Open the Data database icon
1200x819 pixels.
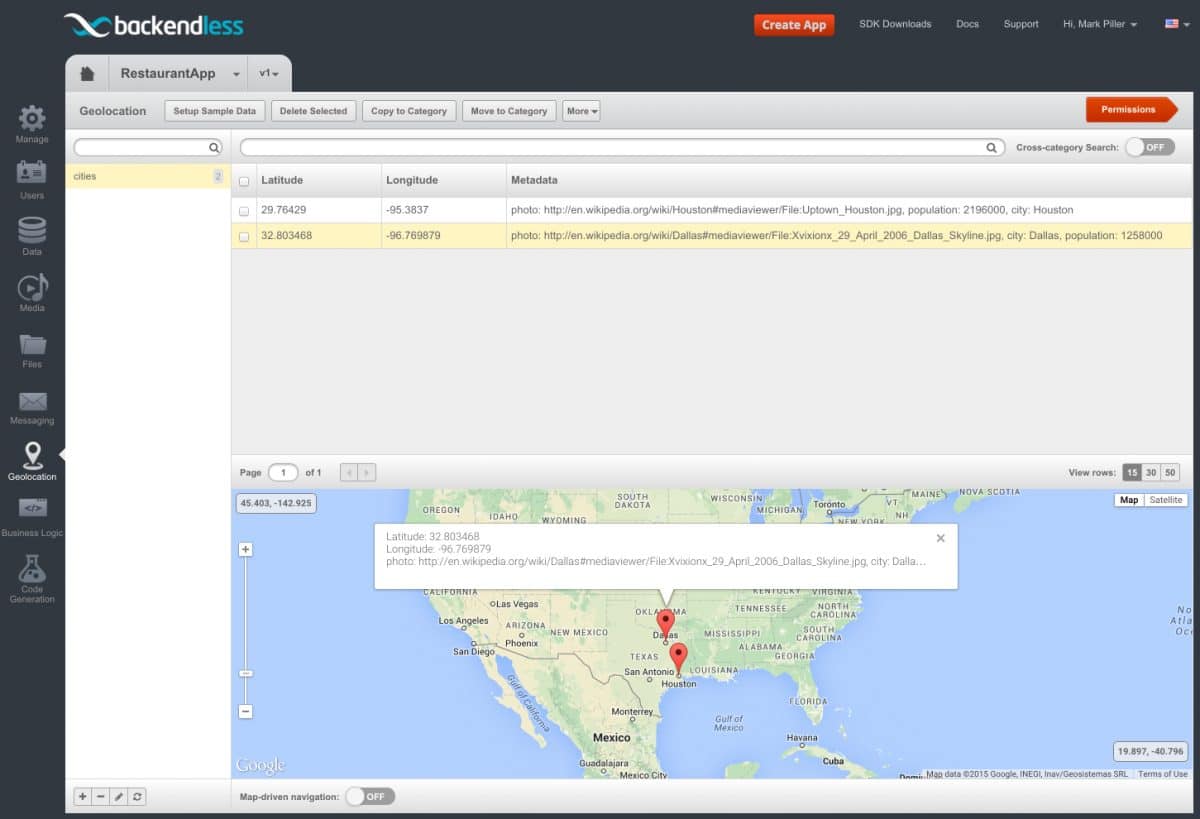(x=32, y=230)
